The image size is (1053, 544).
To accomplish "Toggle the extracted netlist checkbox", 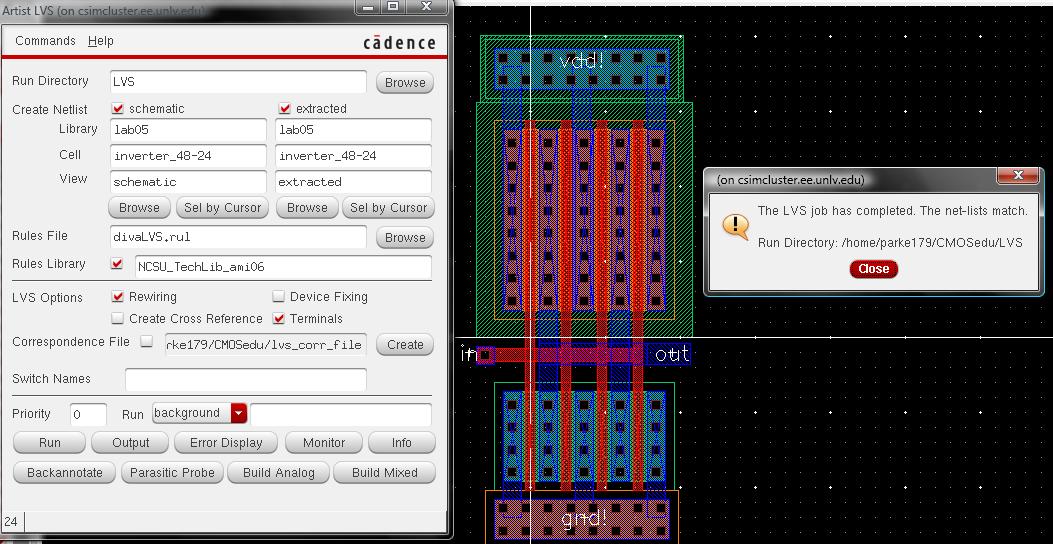I will coord(285,108).
